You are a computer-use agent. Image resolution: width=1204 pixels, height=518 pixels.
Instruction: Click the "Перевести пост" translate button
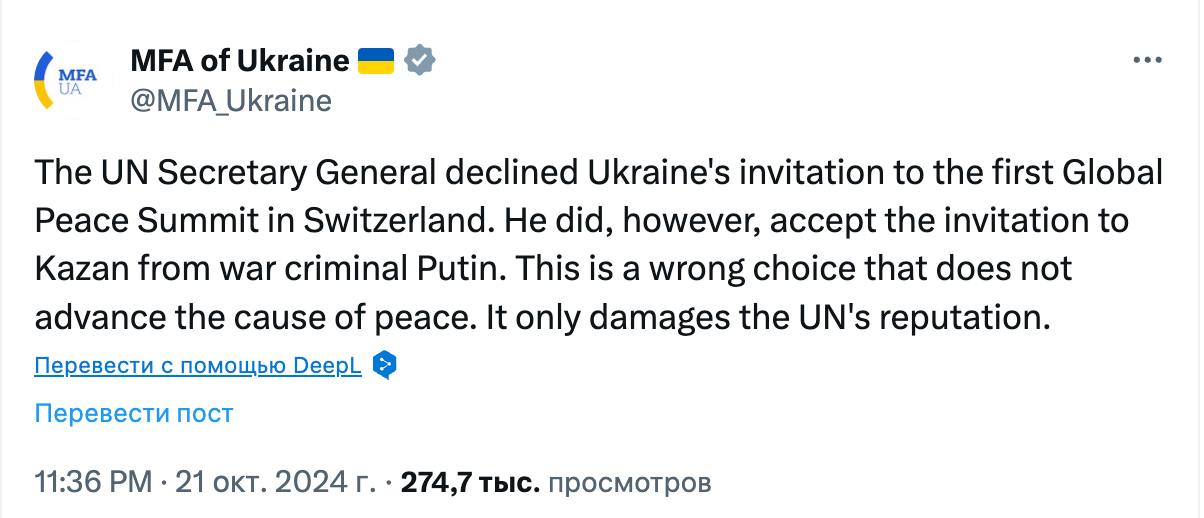(134, 413)
